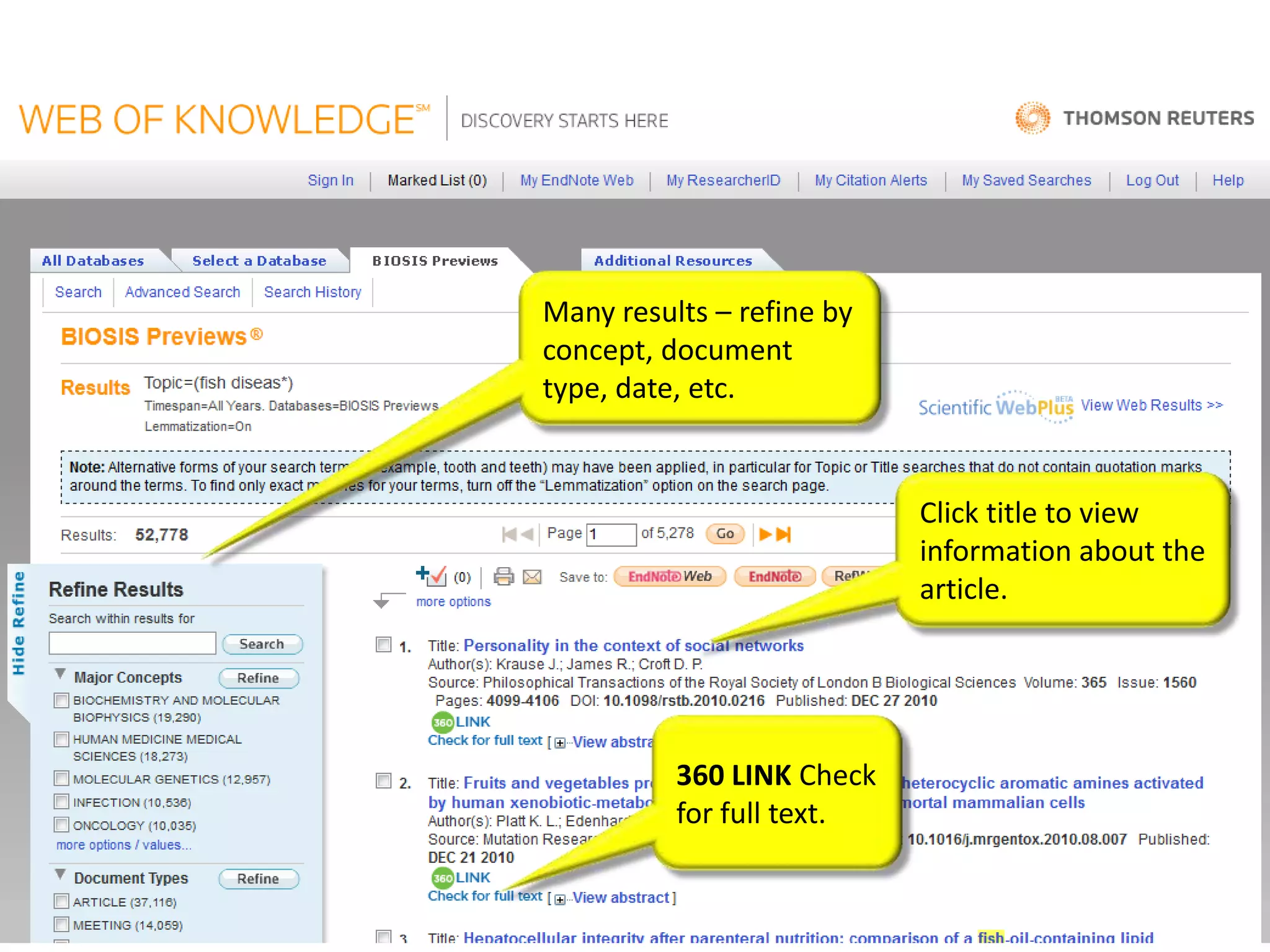Tick the Oncology checkbox

pos(61,825)
